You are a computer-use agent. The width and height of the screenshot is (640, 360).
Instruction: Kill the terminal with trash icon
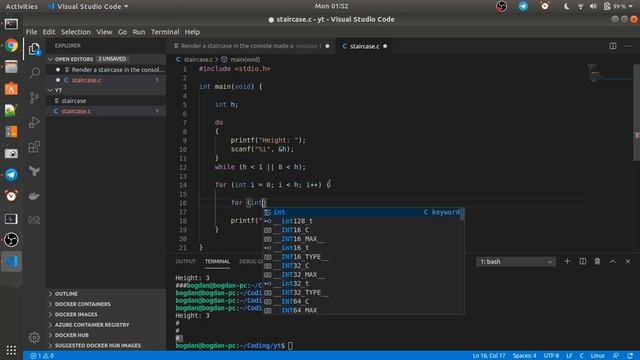pyautogui.click(x=597, y=261)
